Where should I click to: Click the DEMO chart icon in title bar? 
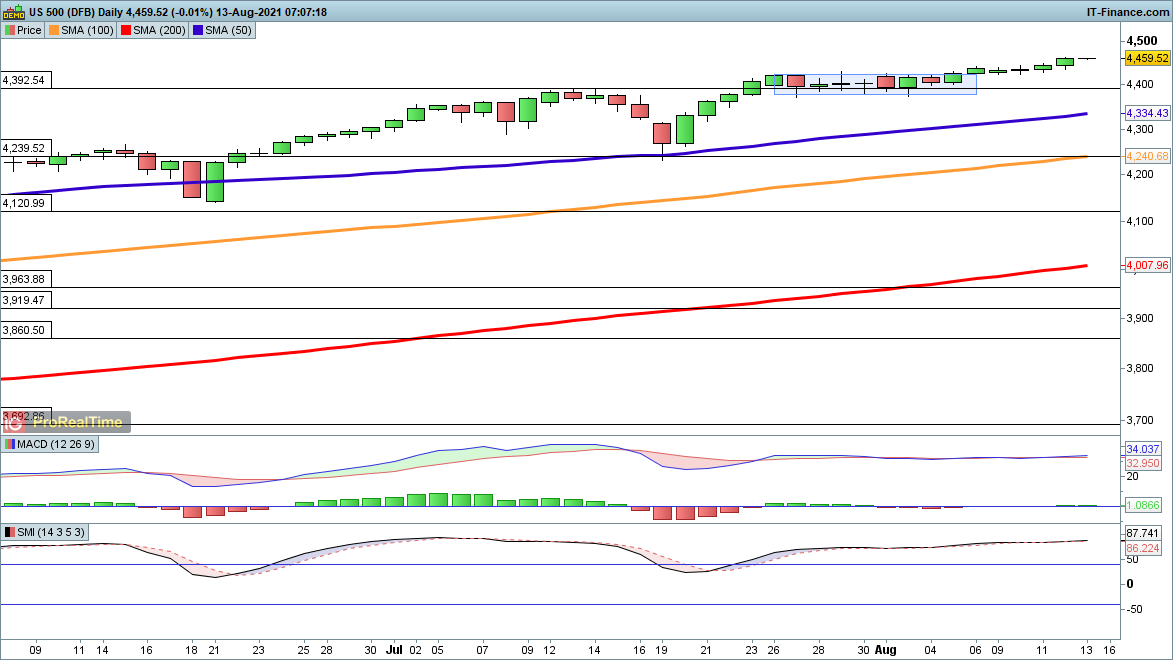point(13,12)
